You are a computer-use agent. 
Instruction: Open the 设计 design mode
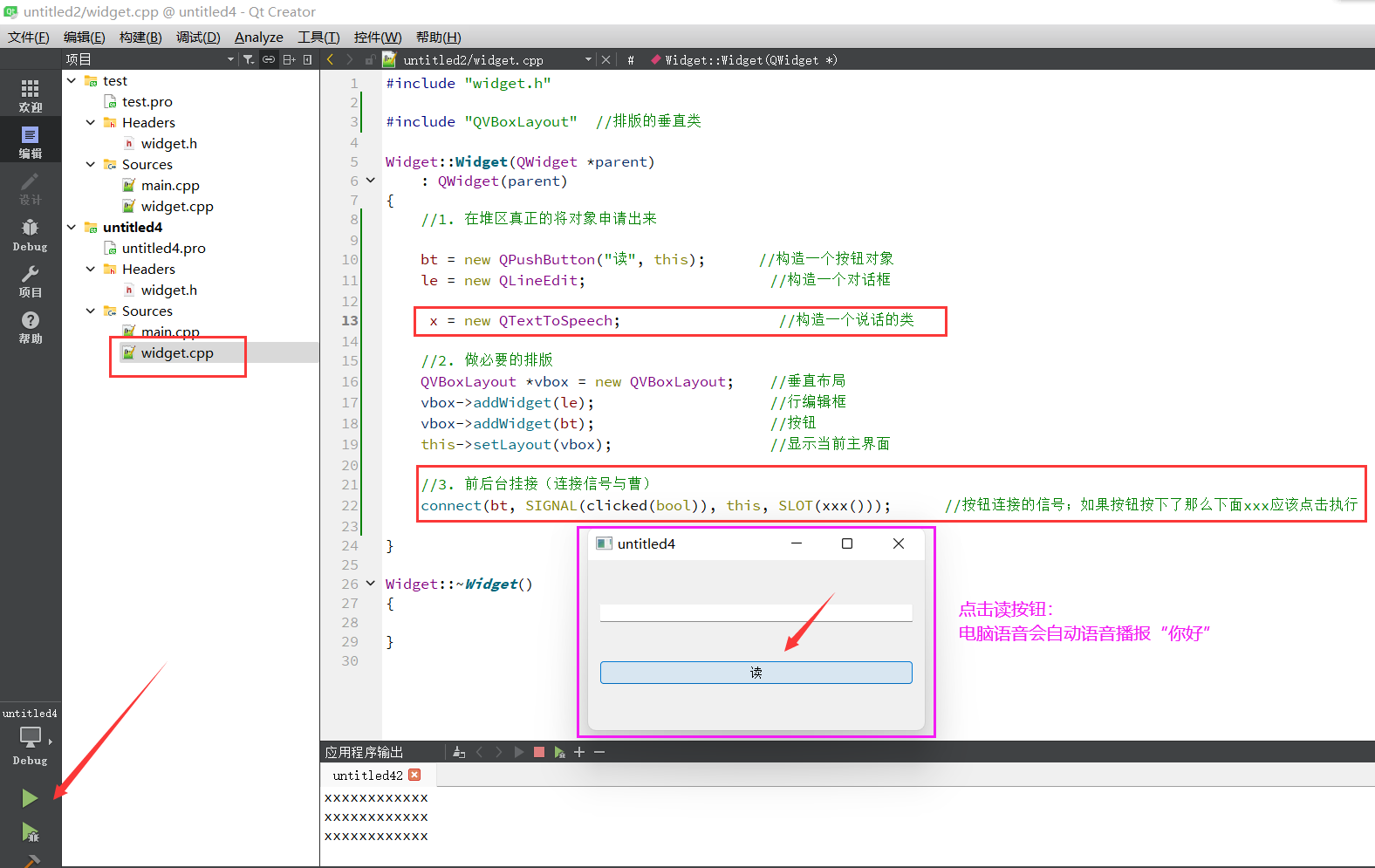[x=31, y=188]
